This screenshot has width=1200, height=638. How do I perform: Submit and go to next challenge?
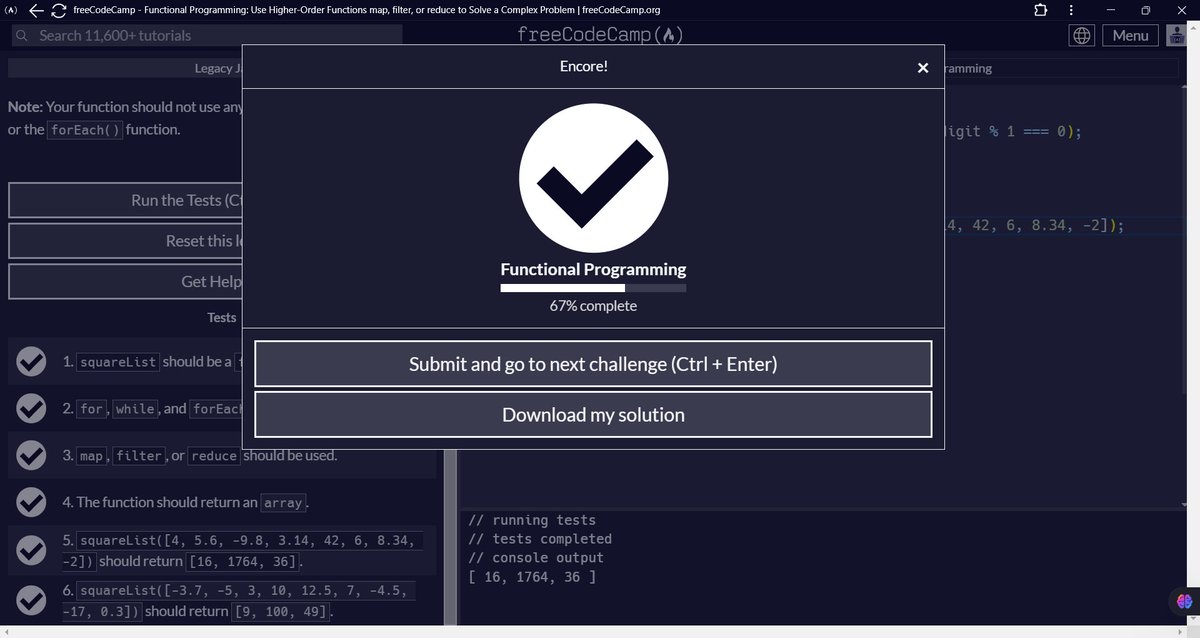pyautogui.click(x=593, y=363)
